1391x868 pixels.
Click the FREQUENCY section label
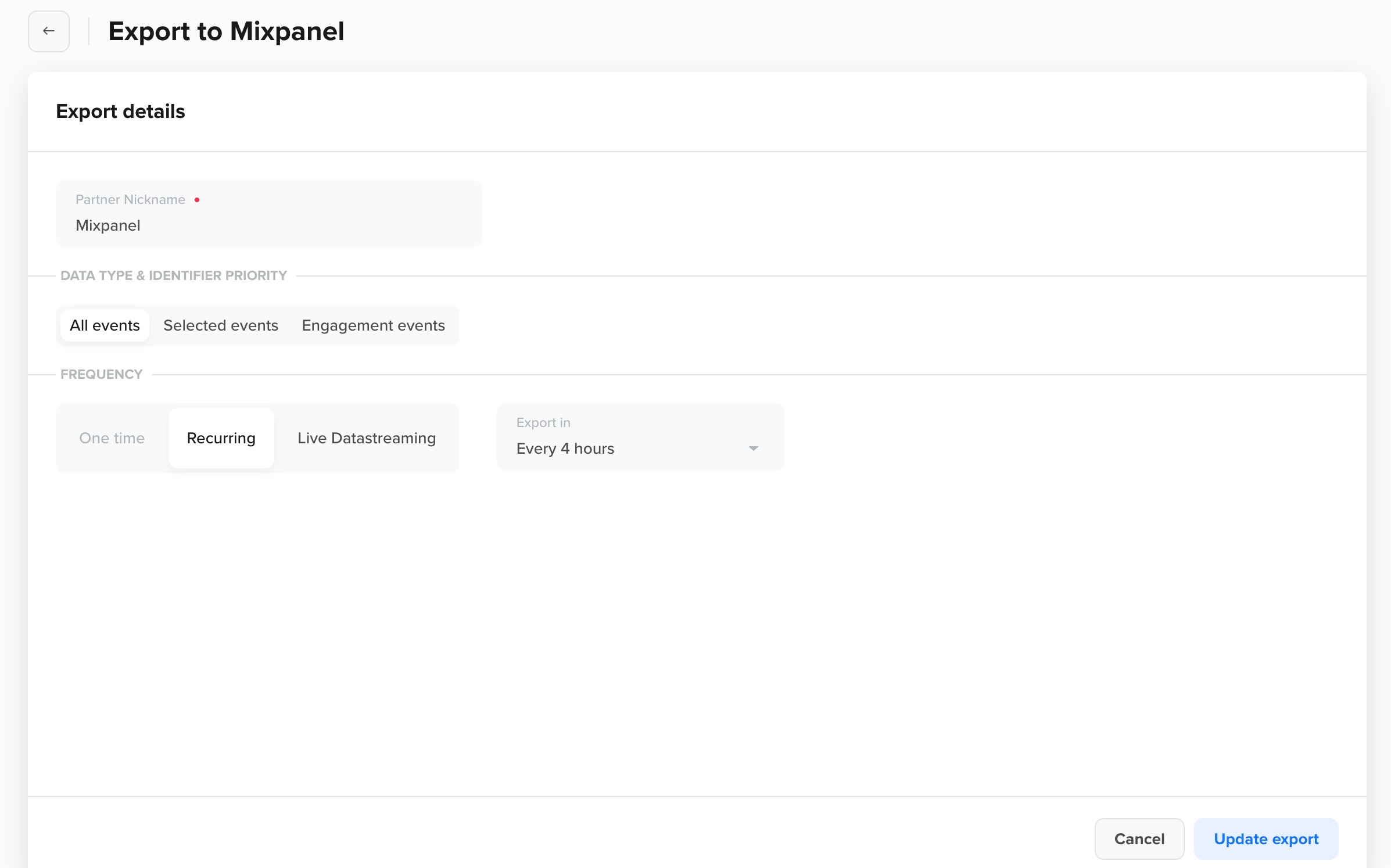pos(102,374)
